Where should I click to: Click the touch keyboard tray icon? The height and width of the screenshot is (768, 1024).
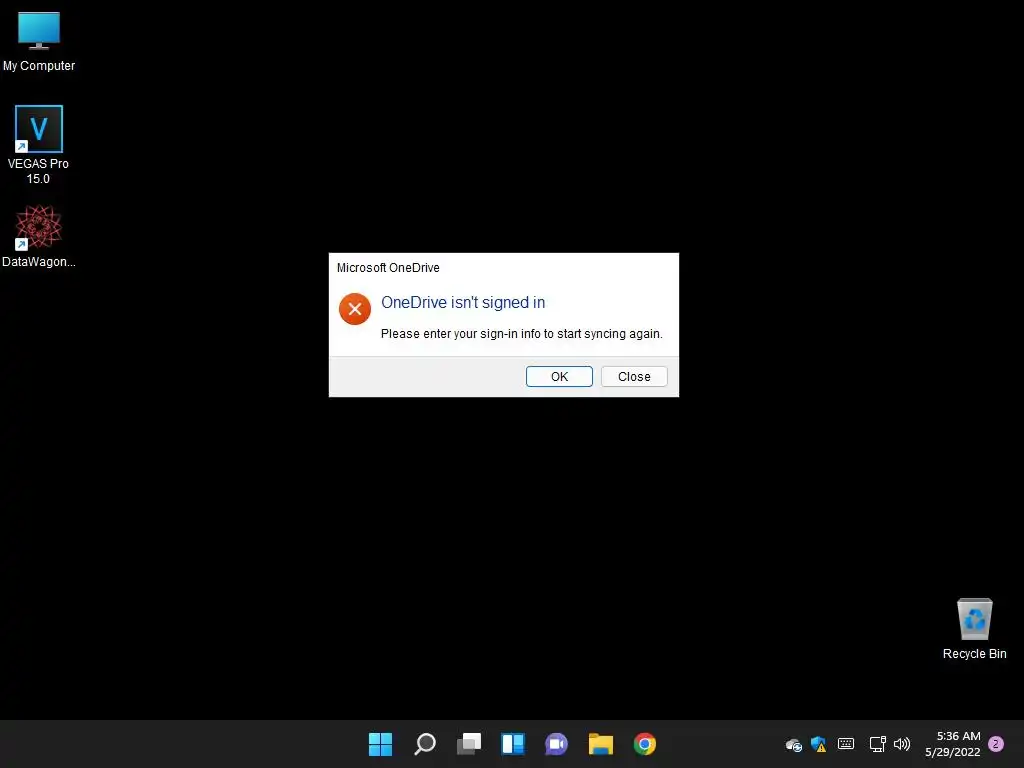[846, 744]
